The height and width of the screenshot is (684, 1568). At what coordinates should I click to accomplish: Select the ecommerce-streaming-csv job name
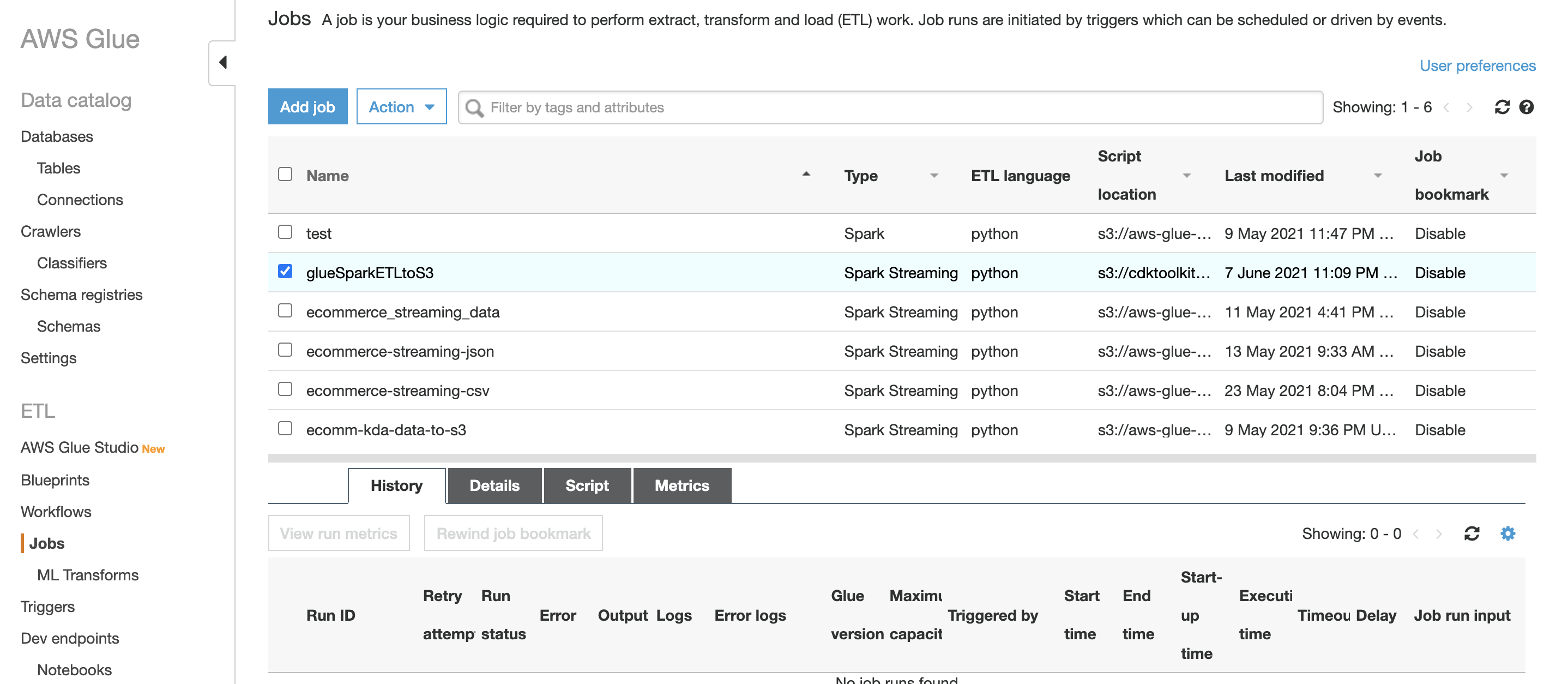point(397,391)
